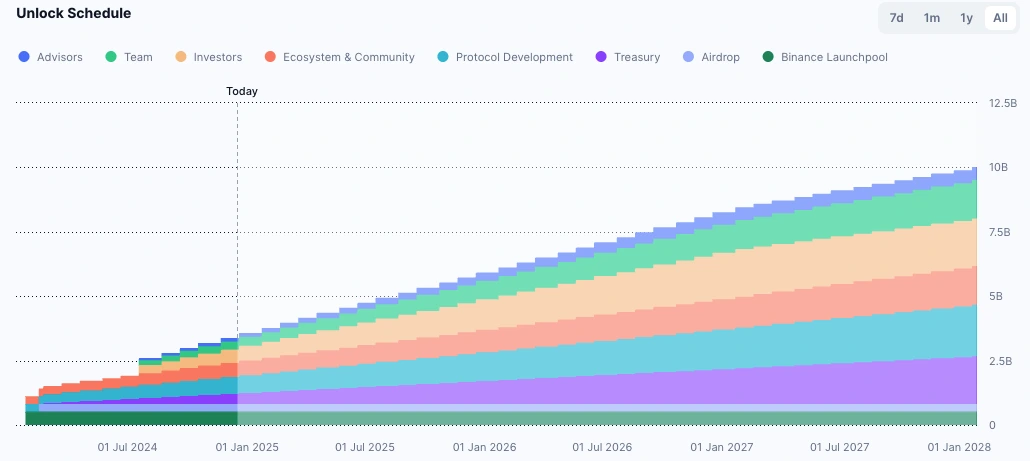Image resolution: width=1030 pixels, height=461 pixels.
Task: Toggle Binance Launchpool legend label
Action: point(834,57)
